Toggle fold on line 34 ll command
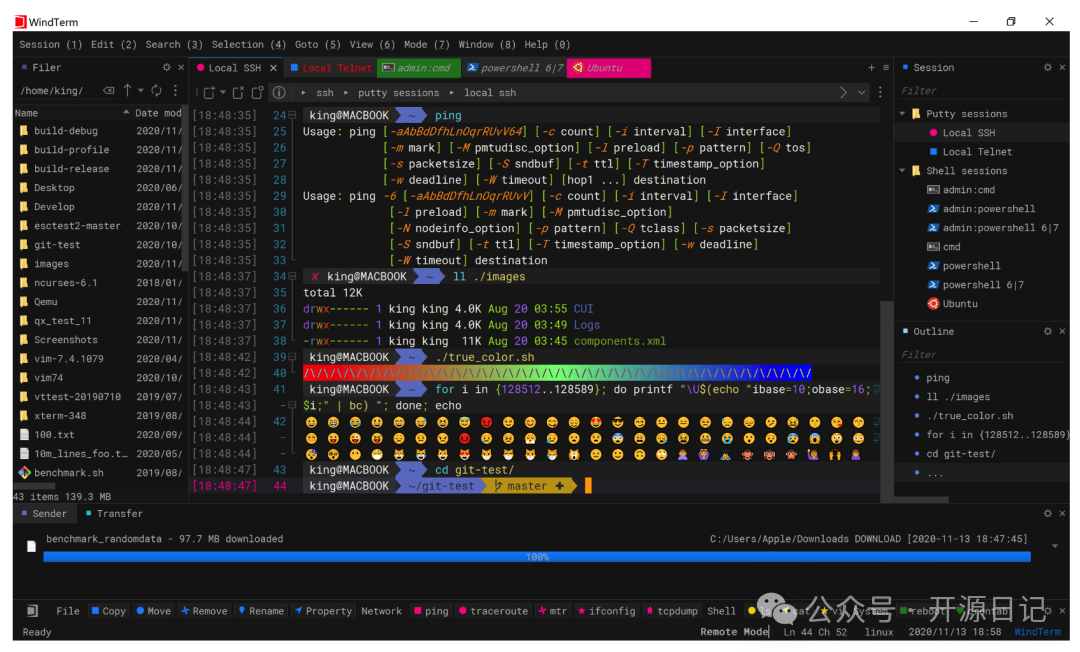Viewport: 1080px width, 652px height. [x=292, y=277]
